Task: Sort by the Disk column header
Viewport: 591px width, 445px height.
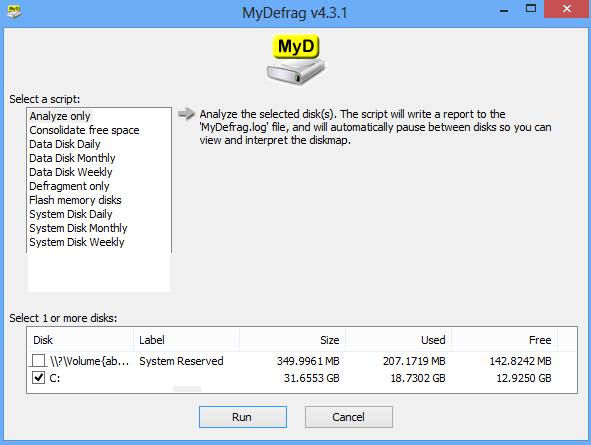Action: click(x=80, y=340)
